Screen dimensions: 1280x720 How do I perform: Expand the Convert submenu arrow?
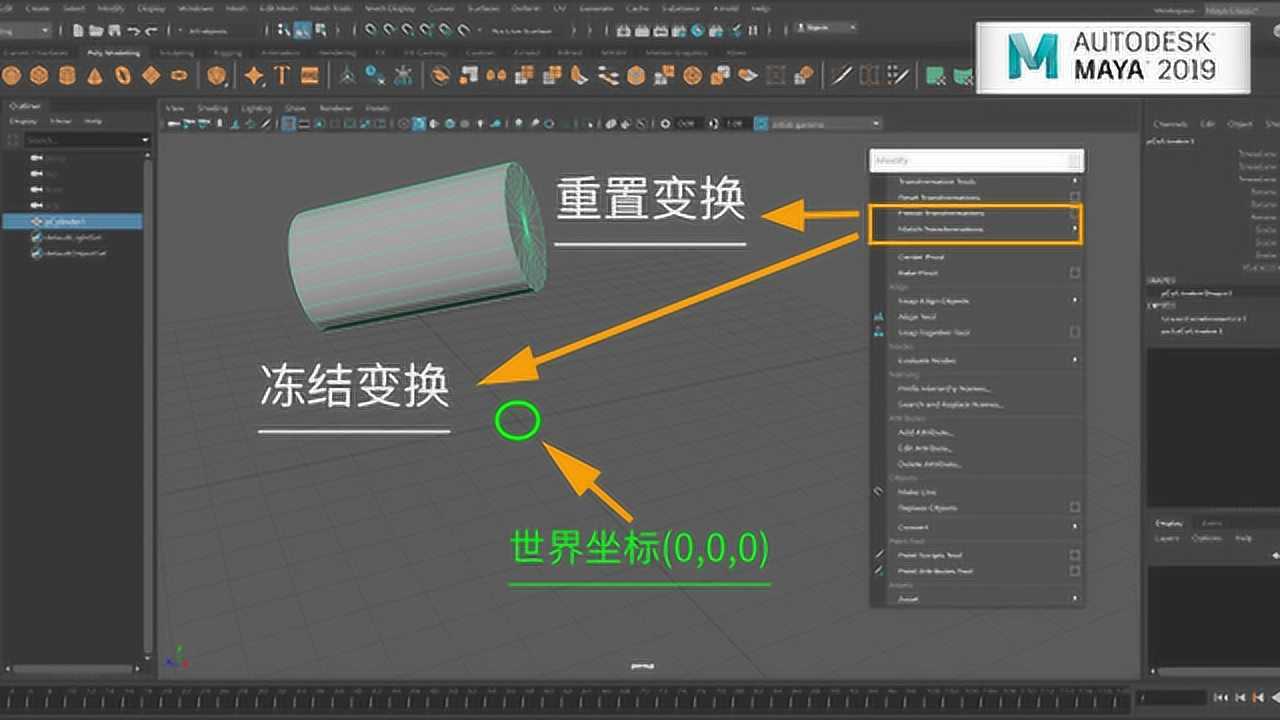pos(1075,526)
